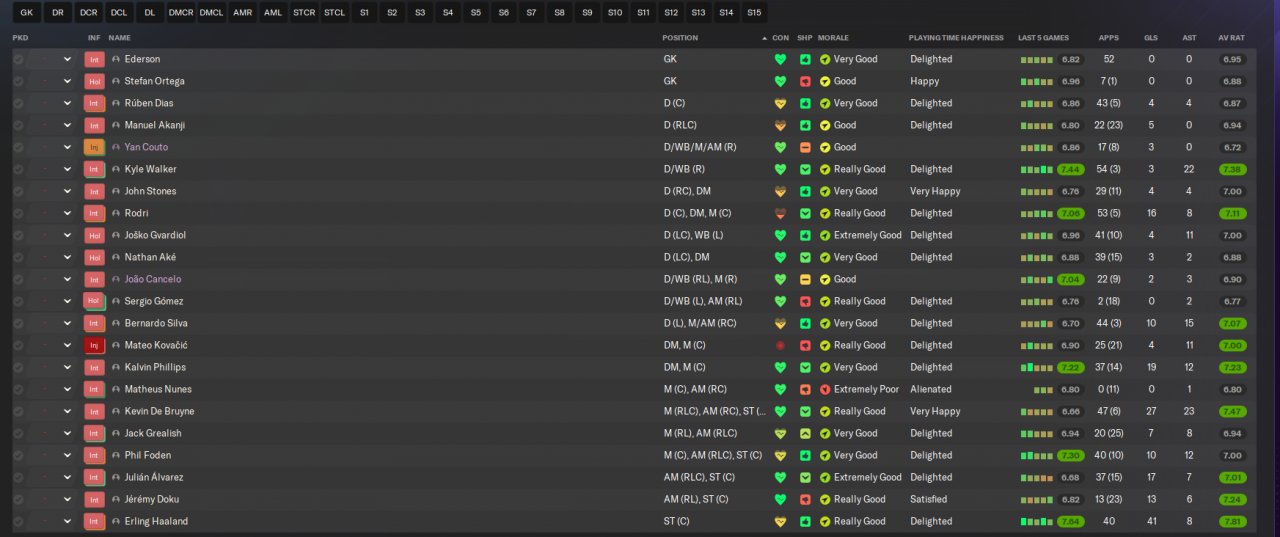Click player profile icon beside Jérémy Doku
This screenshot has height=537, width=1280.
click(116, 499)
